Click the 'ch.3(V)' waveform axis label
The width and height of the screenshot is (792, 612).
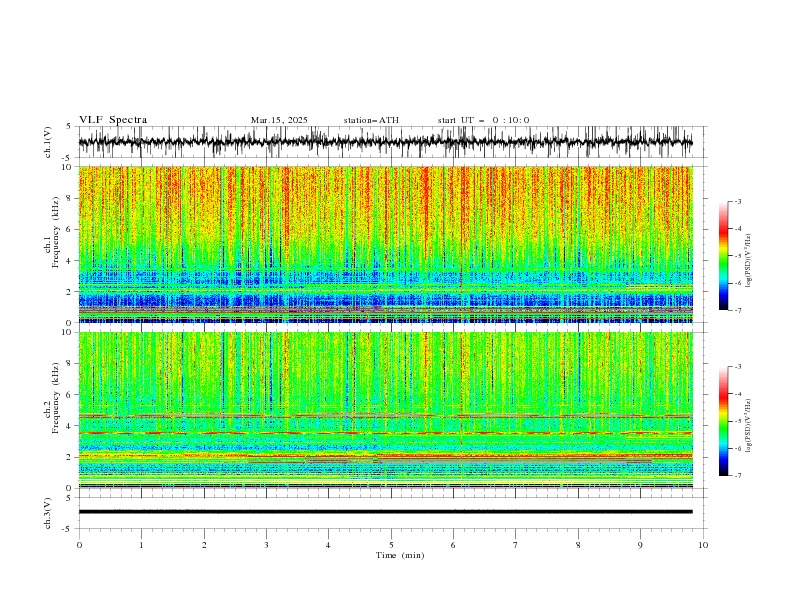[x=48, y=513]
